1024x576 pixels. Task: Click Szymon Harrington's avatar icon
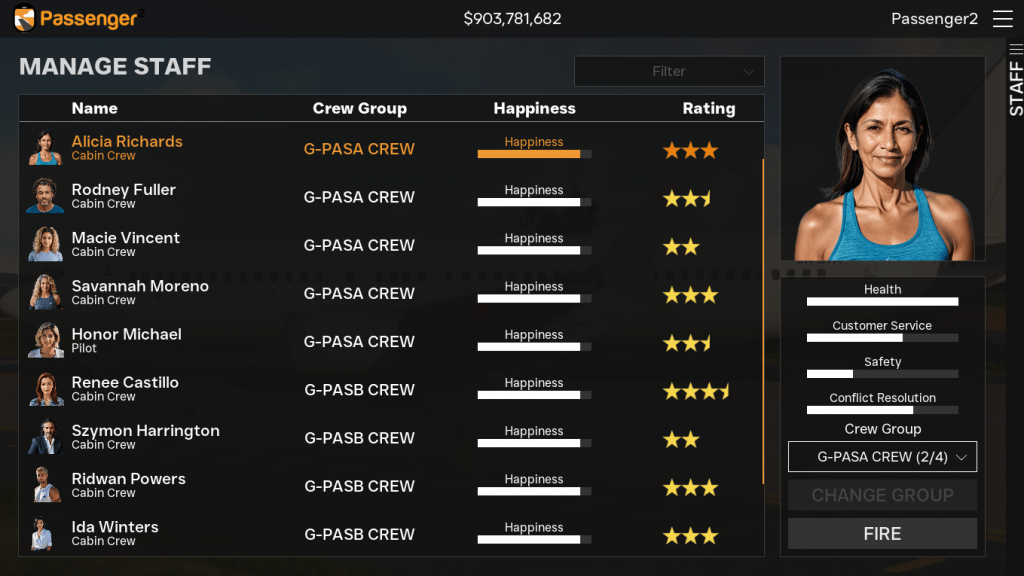[45, 437]
